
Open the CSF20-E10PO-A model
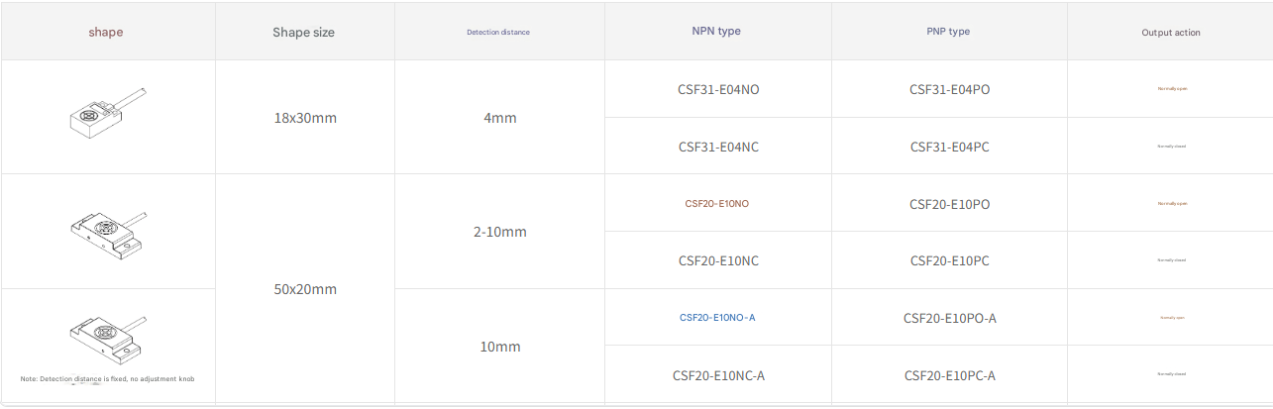(949, 318)
